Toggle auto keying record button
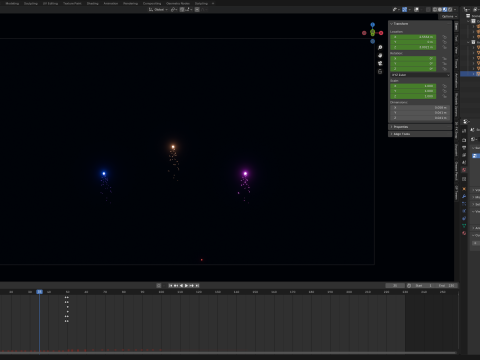The image size is (480, 360). pyautogui.click(x=159, y=286)
